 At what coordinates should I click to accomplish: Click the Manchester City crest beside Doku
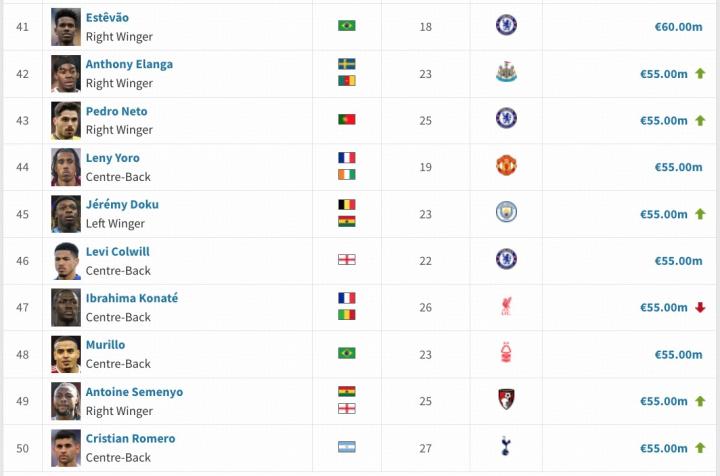pyautogui.click(x=506, y=213)
